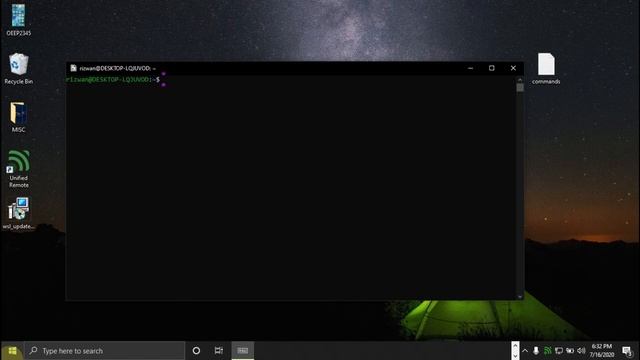Click the terminal scrollbar thumb

520,87
